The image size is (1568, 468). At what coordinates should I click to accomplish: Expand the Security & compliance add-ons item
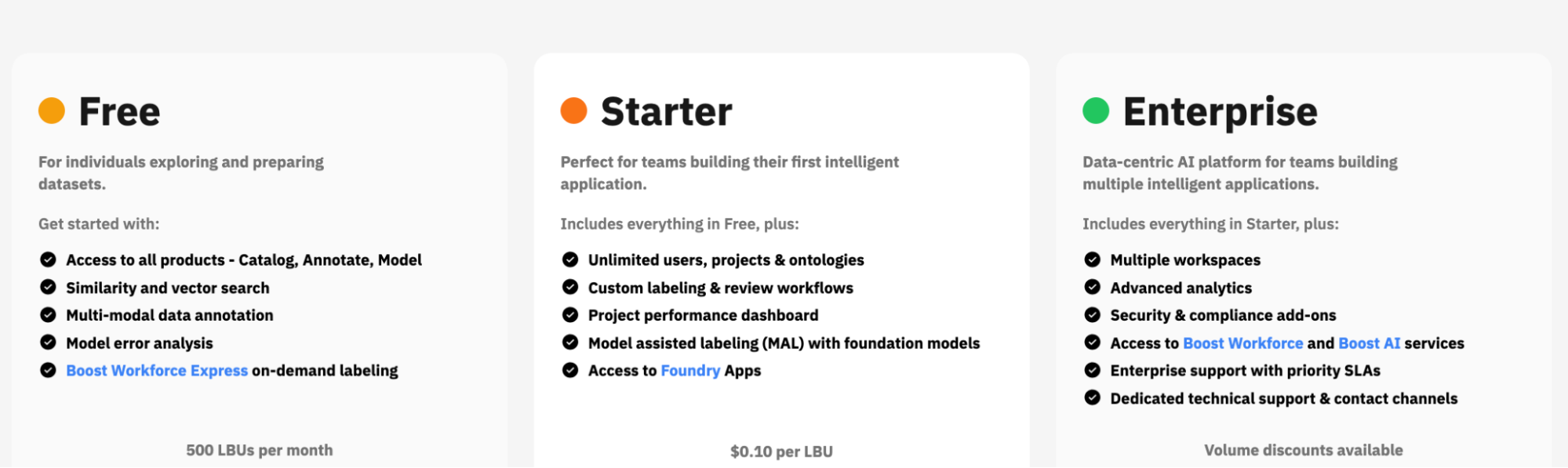1223,315
